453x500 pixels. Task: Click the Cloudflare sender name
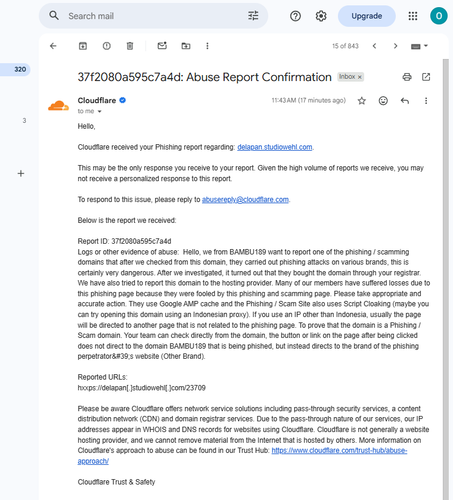pos(97,100)
